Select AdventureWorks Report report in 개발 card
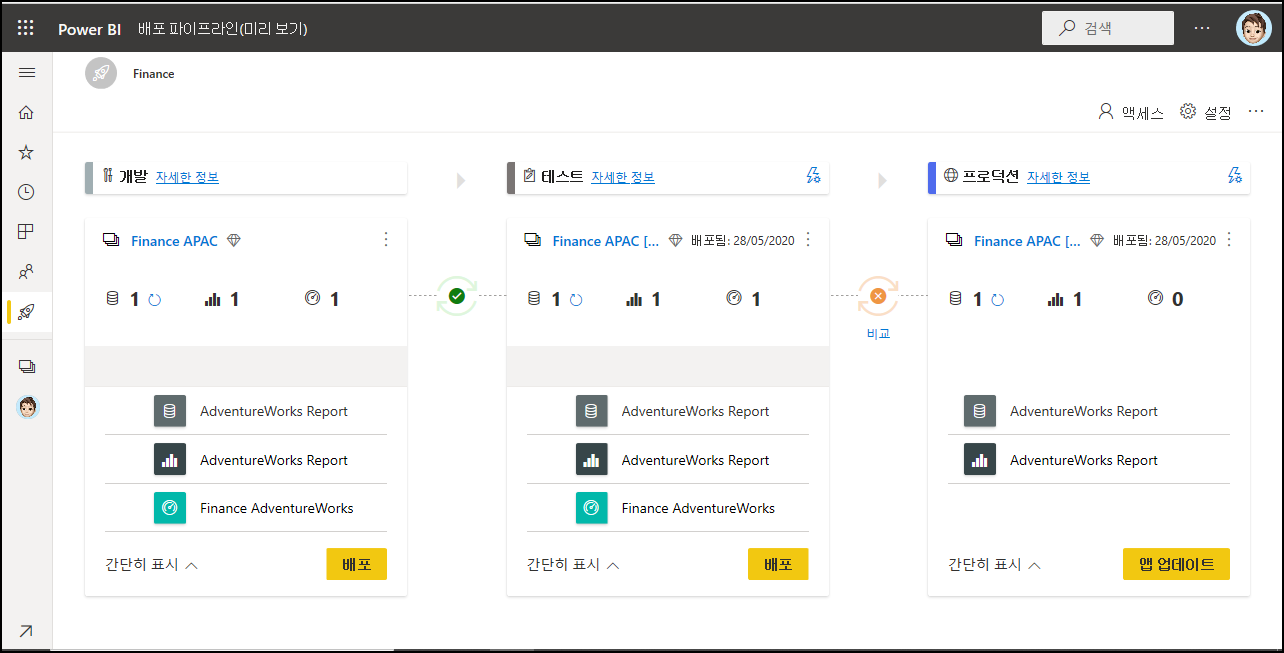 pyautogui.click(x=246, y=460)
